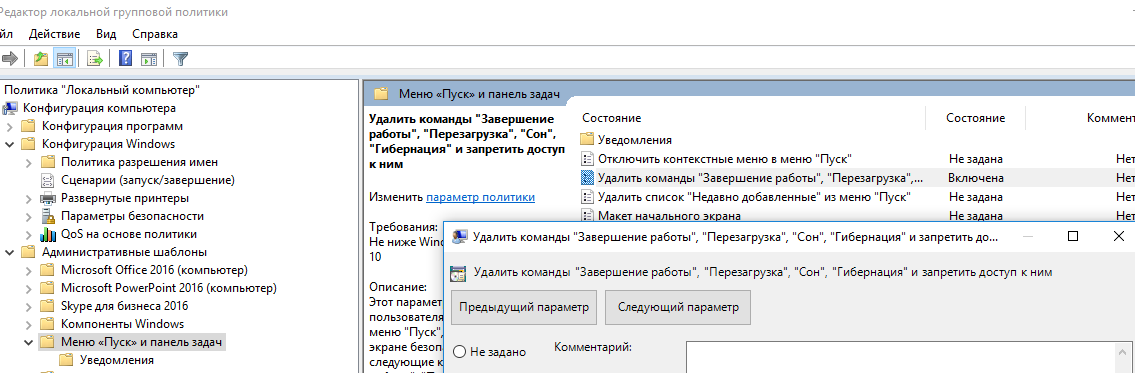Viewport: 1135px width, 373px height.
Task: Click the dialog title bar policy icon
Action: (459, 236)
